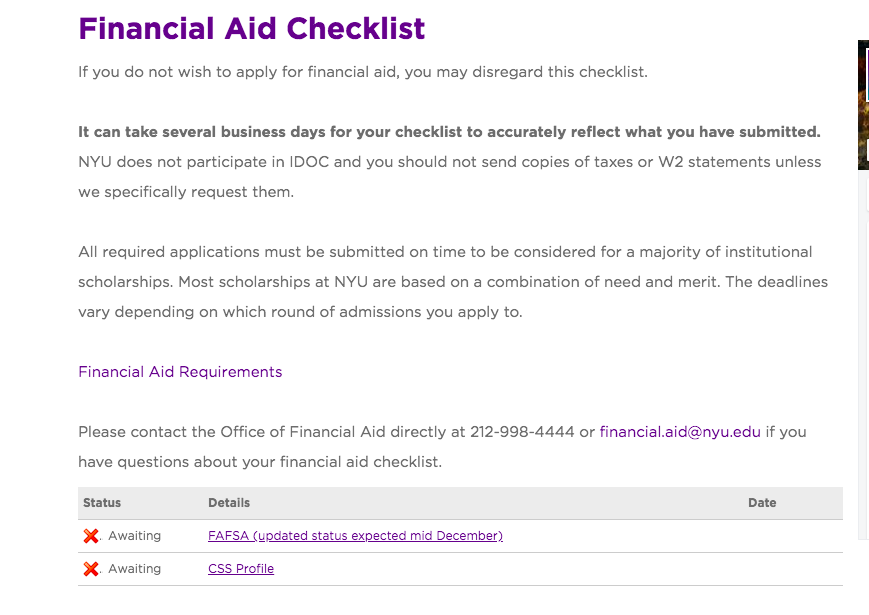Open the CSS Profile link
Screen dimensions: 869x615
click(241, 569)
